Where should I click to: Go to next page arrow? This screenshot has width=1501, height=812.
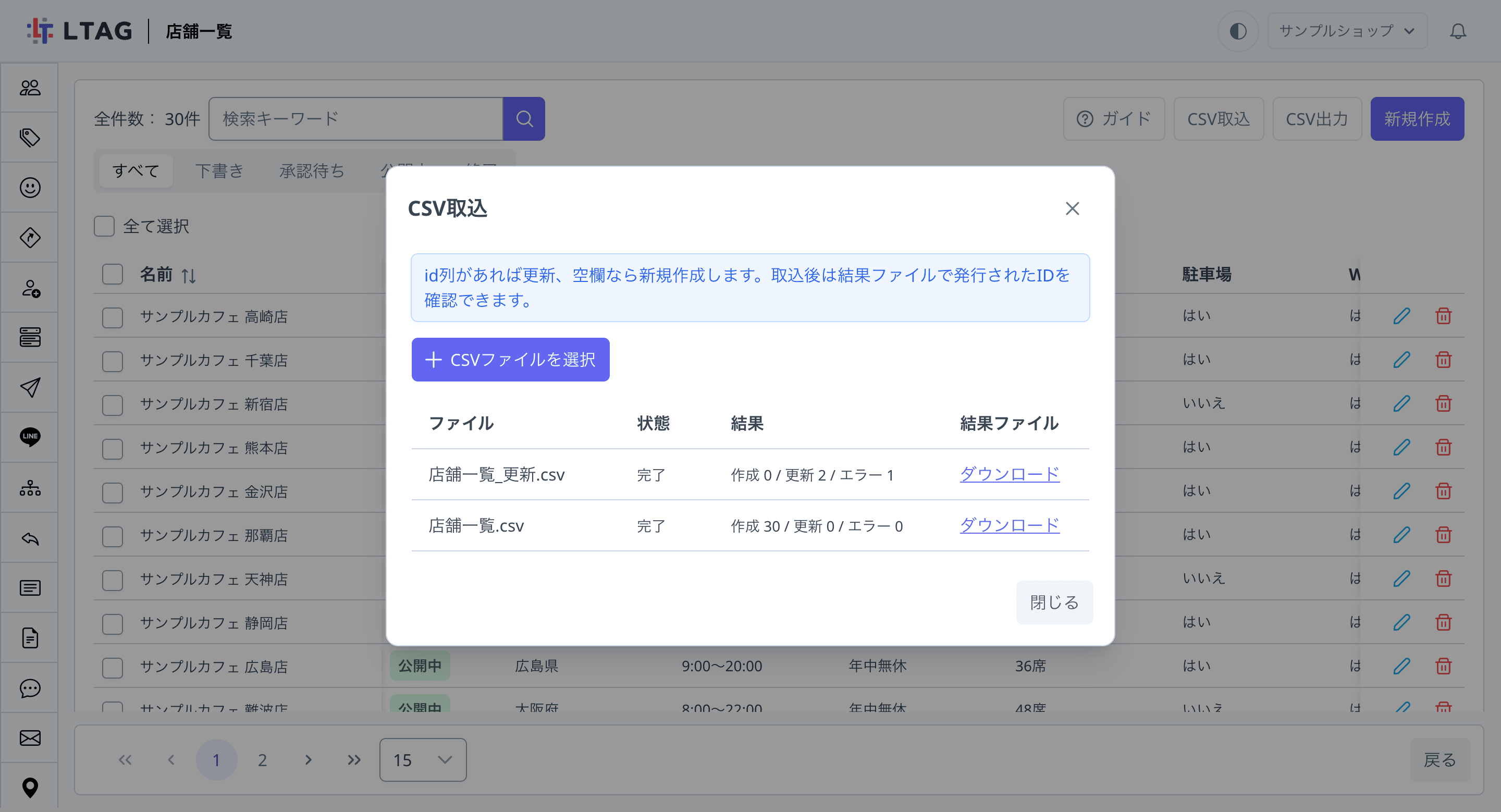308,759
